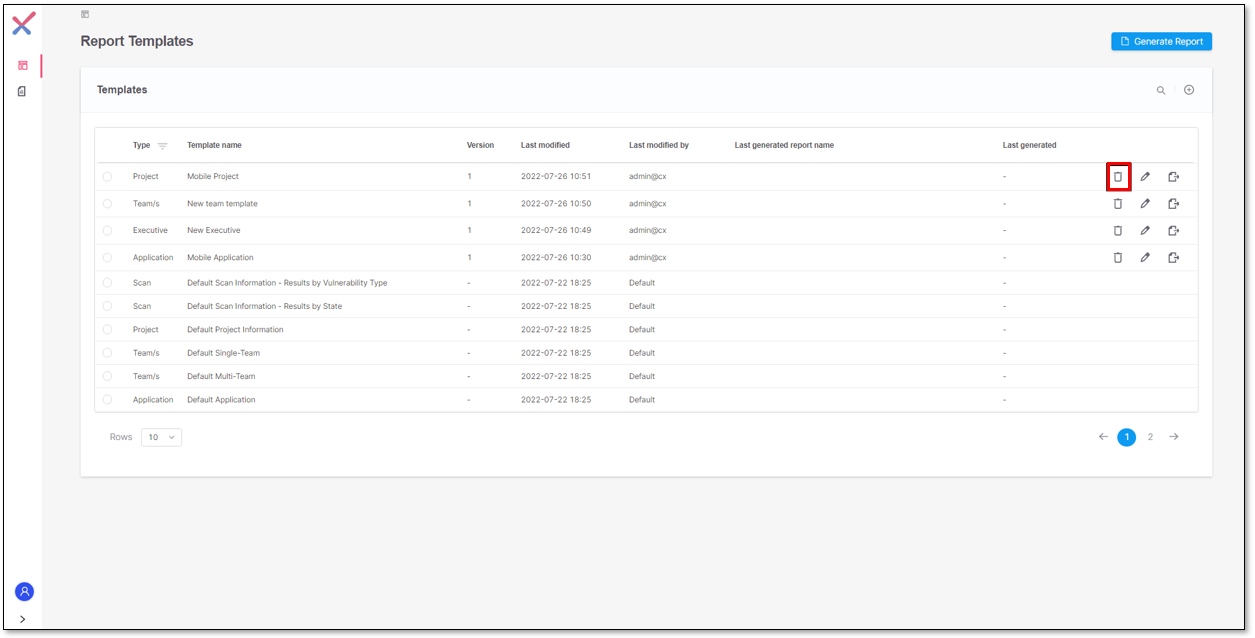Click the next page arrow
The height and width of the screenshot is (638, 1255).
pos(1174,437)
